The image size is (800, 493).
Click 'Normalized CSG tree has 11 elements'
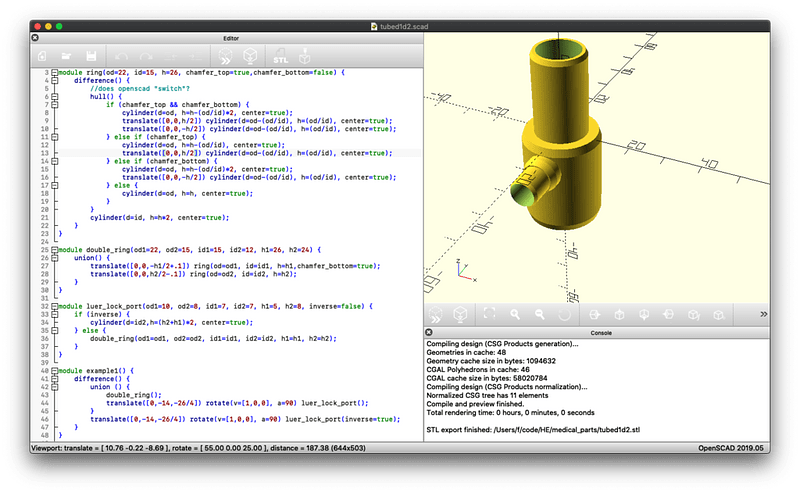coord(487,395)
